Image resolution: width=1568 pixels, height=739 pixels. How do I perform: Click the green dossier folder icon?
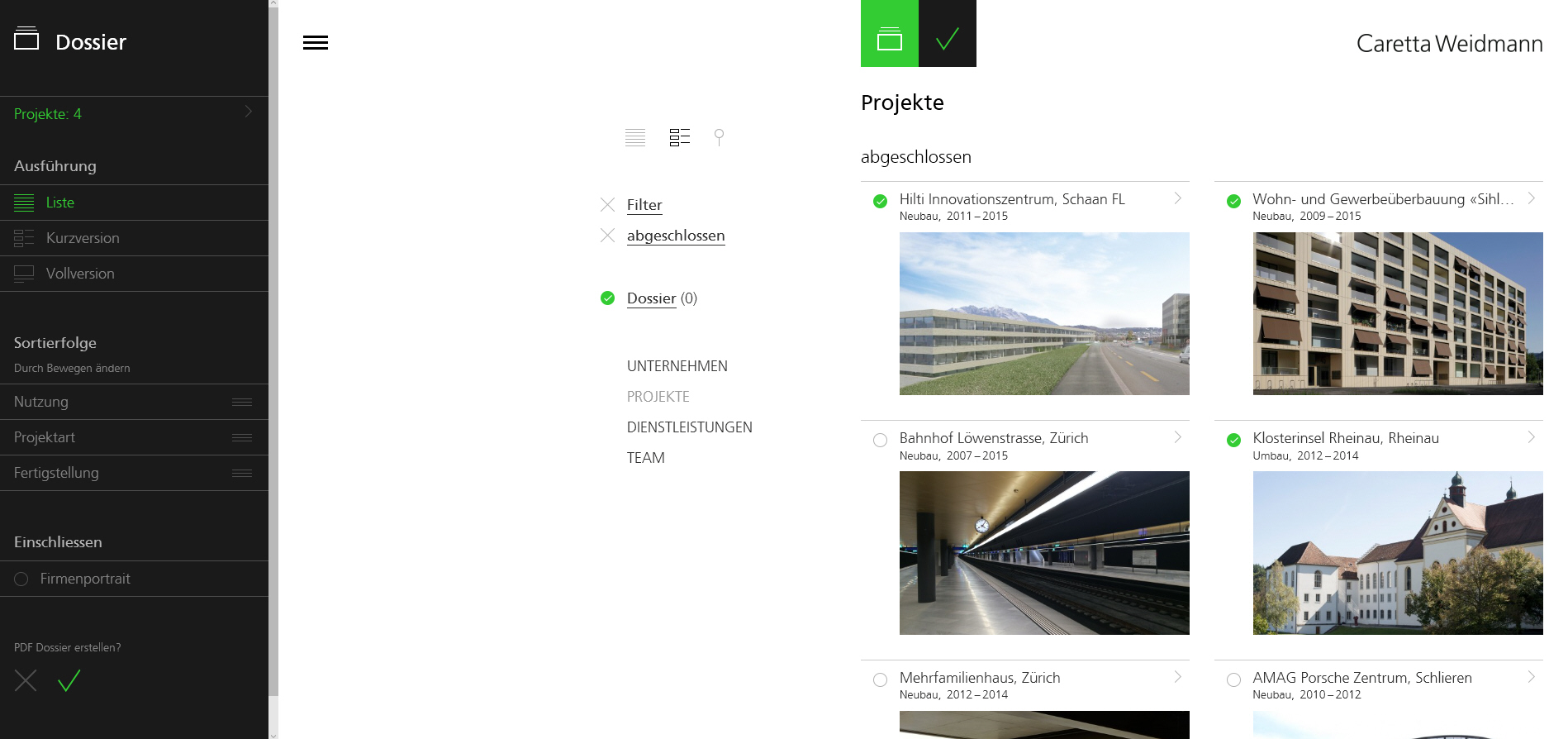889,35
